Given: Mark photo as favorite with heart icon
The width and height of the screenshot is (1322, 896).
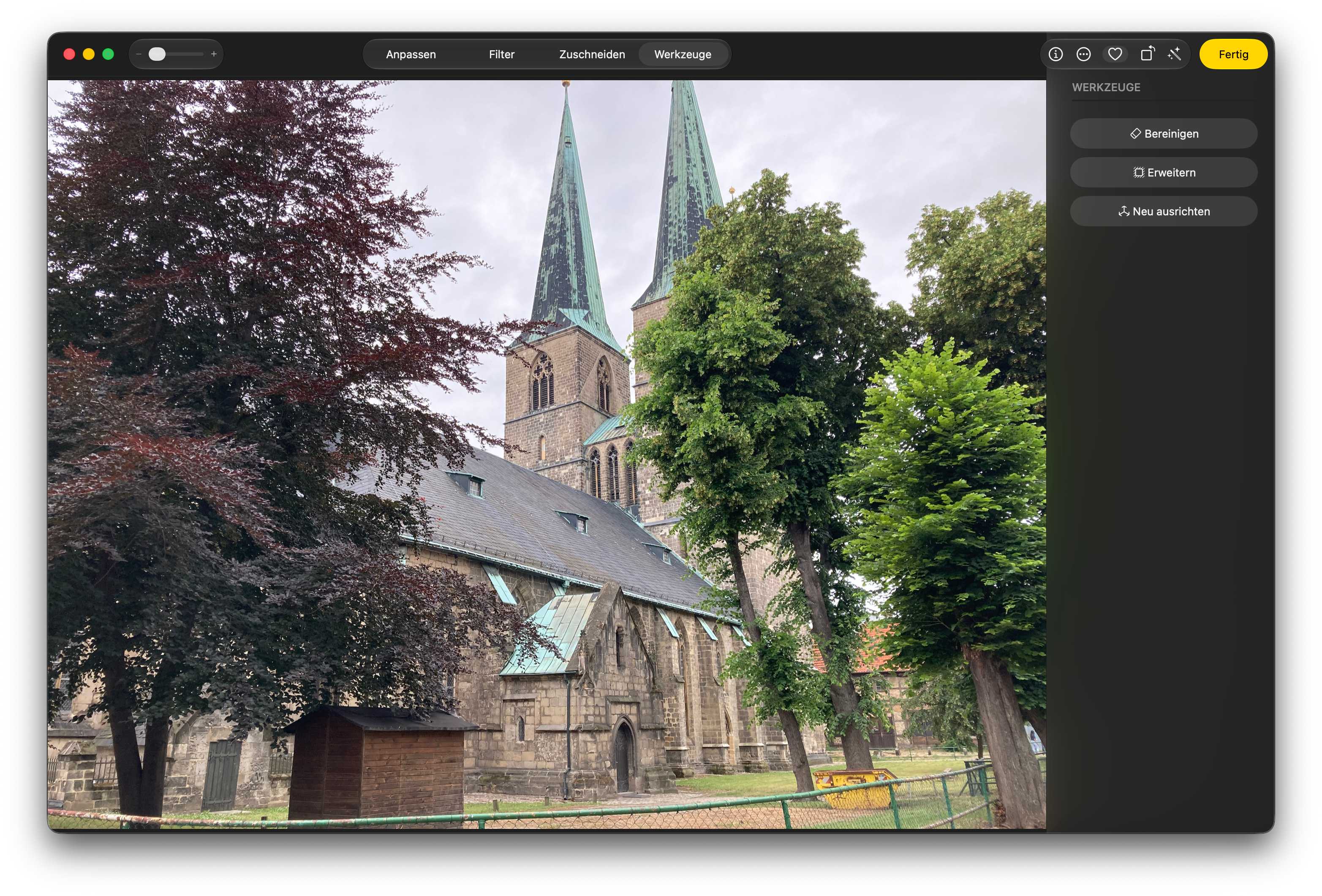Looking at the screenshot, I should point(1115,54).
